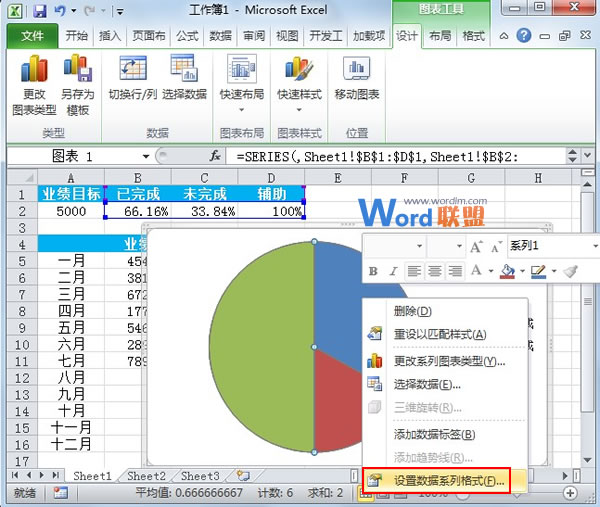This screenshot has height=507, width=600.
Task: Toggle Bold in the mini toolbar
Action: tap(373, 271)
